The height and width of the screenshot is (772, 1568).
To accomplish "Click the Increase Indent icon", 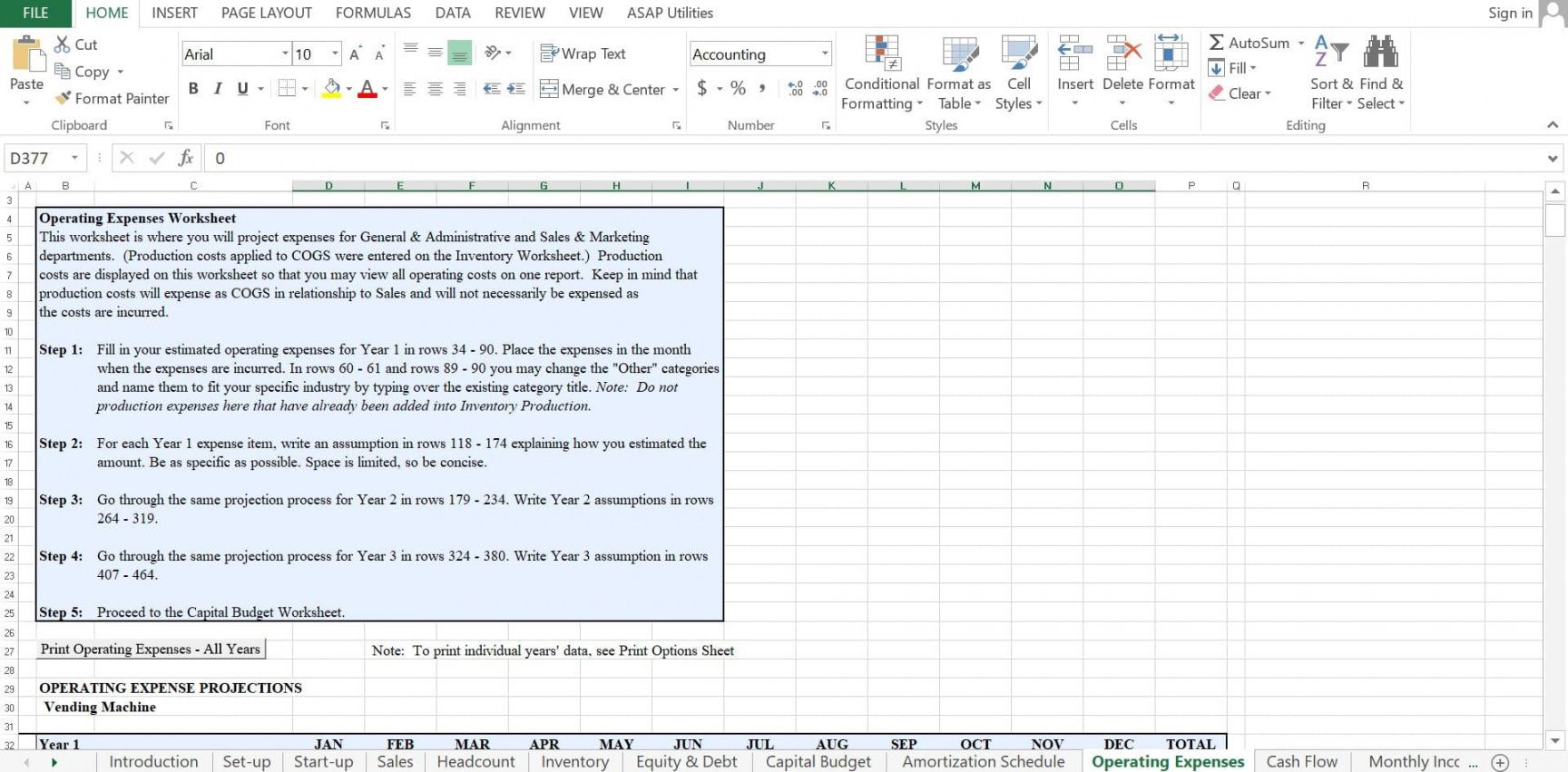I will pos(516,89).
